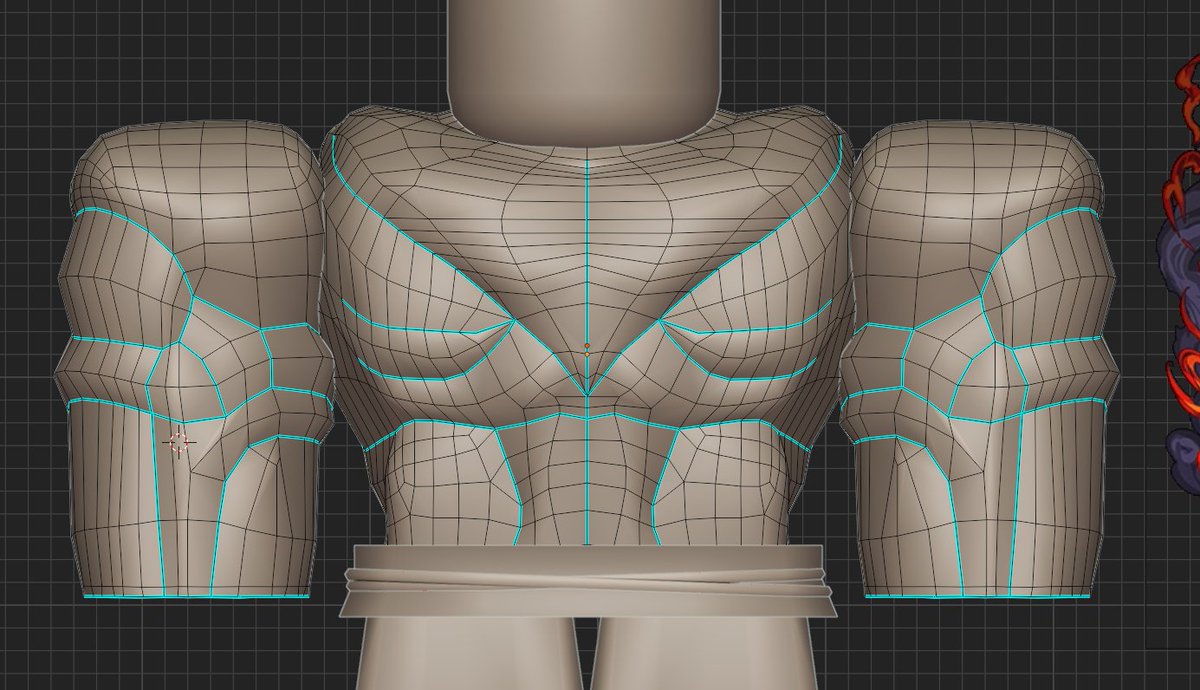
Task: Select the orange origin point on chest seam
Action: coord(587,347)
